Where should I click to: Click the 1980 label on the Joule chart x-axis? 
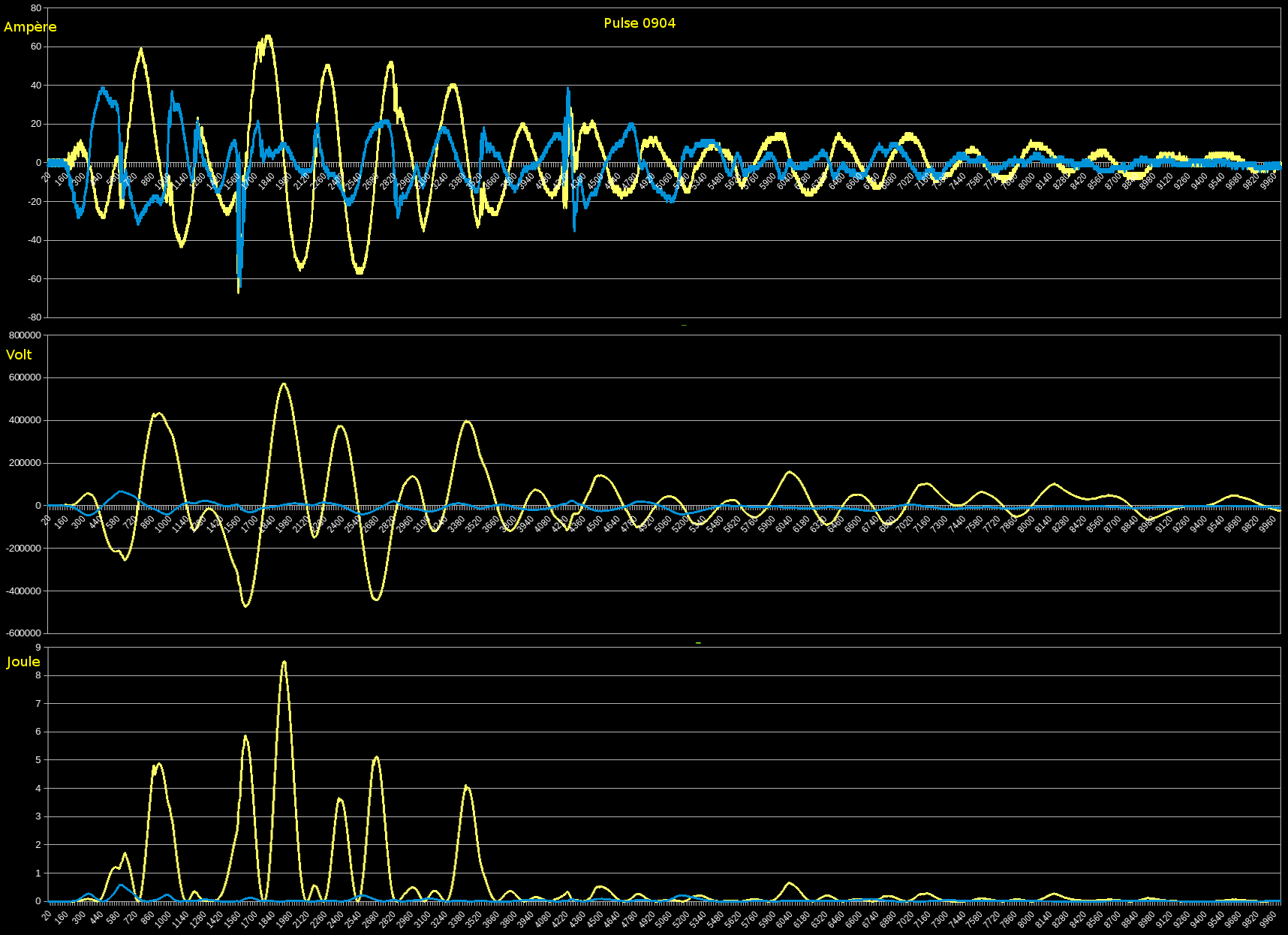click(x=284, y=919)
